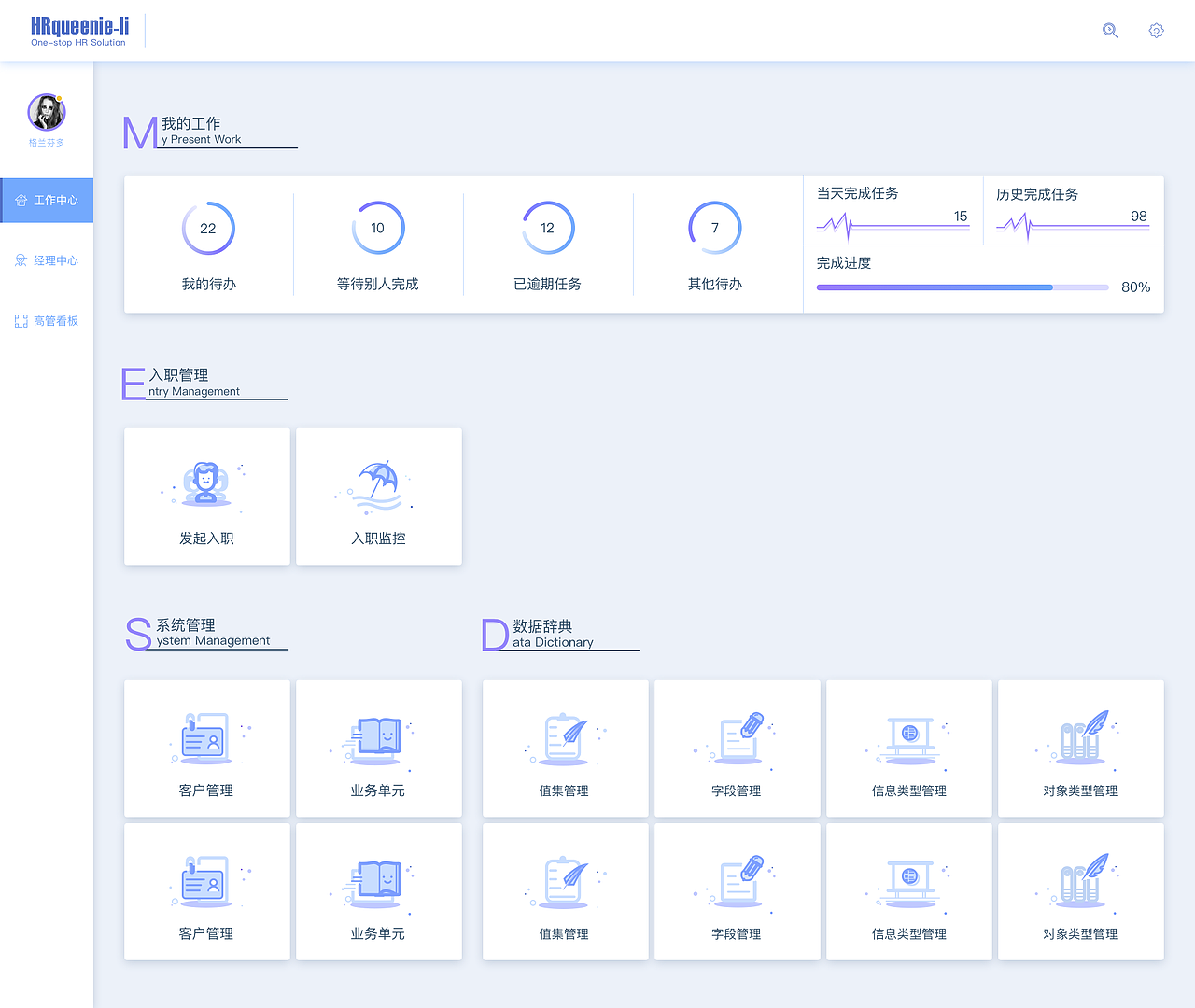Open the 等待别人完成 ring showing 10
Viewport: 1195px width, 1008px height.
point(378,228)
